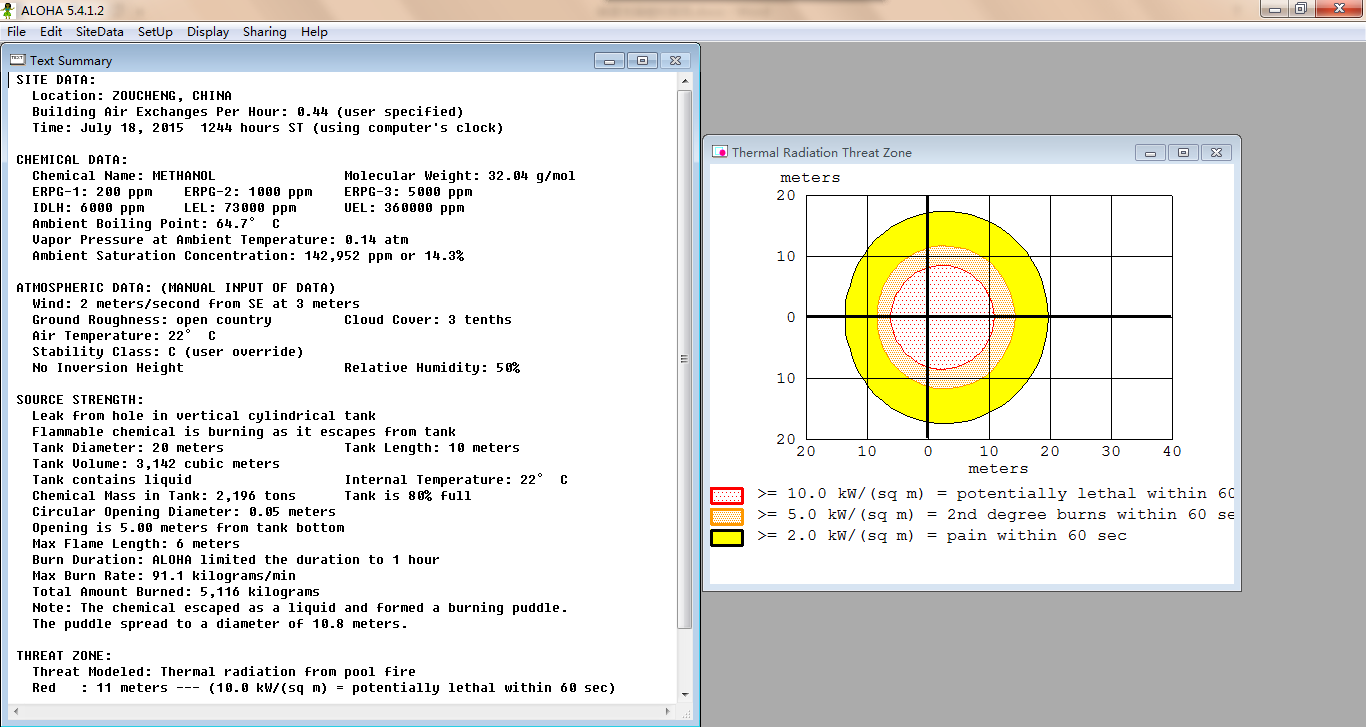
Task: Minimize the Text Summary window
Action: (x=609, y=61)
